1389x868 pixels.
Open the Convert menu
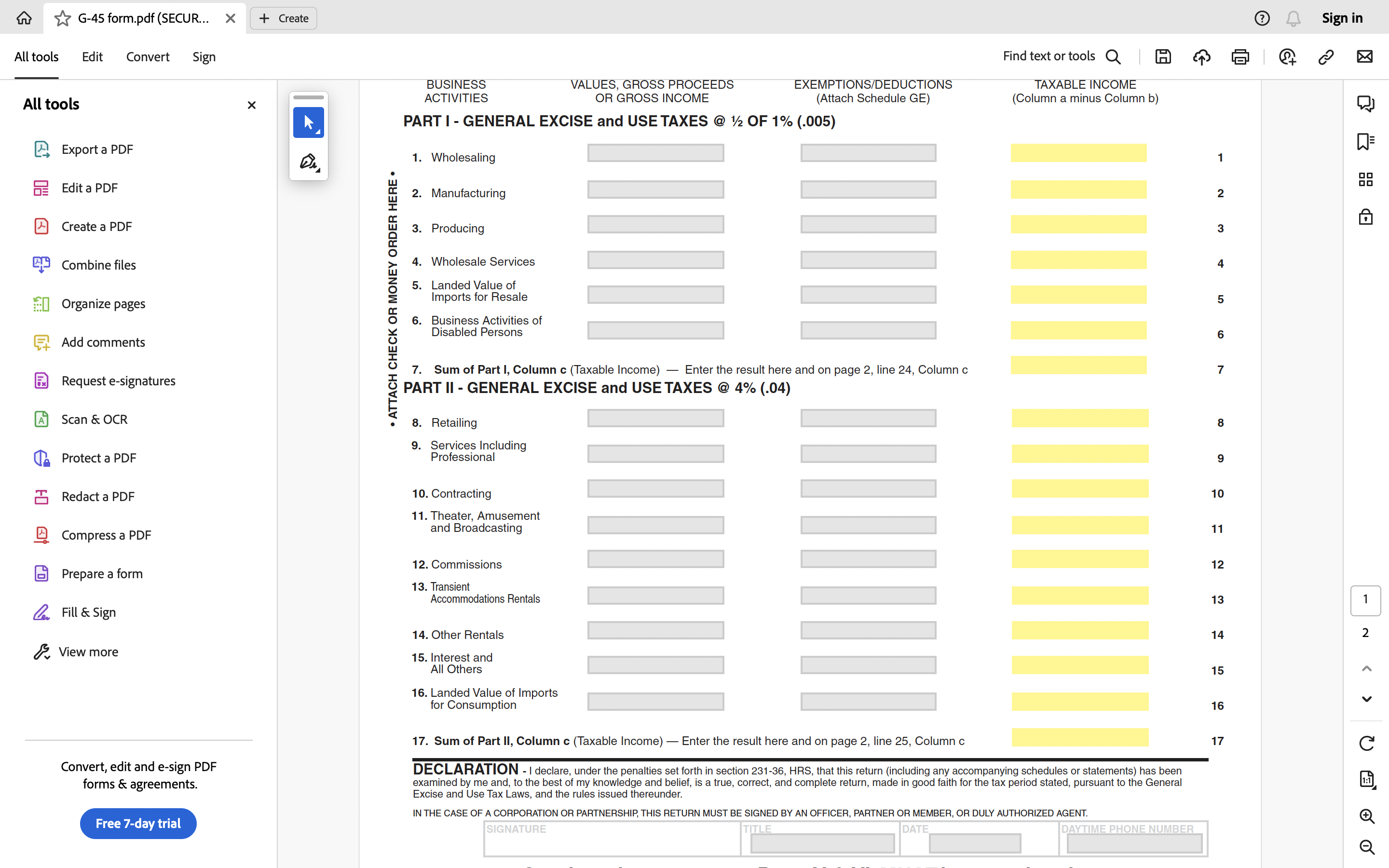[148, 57]
